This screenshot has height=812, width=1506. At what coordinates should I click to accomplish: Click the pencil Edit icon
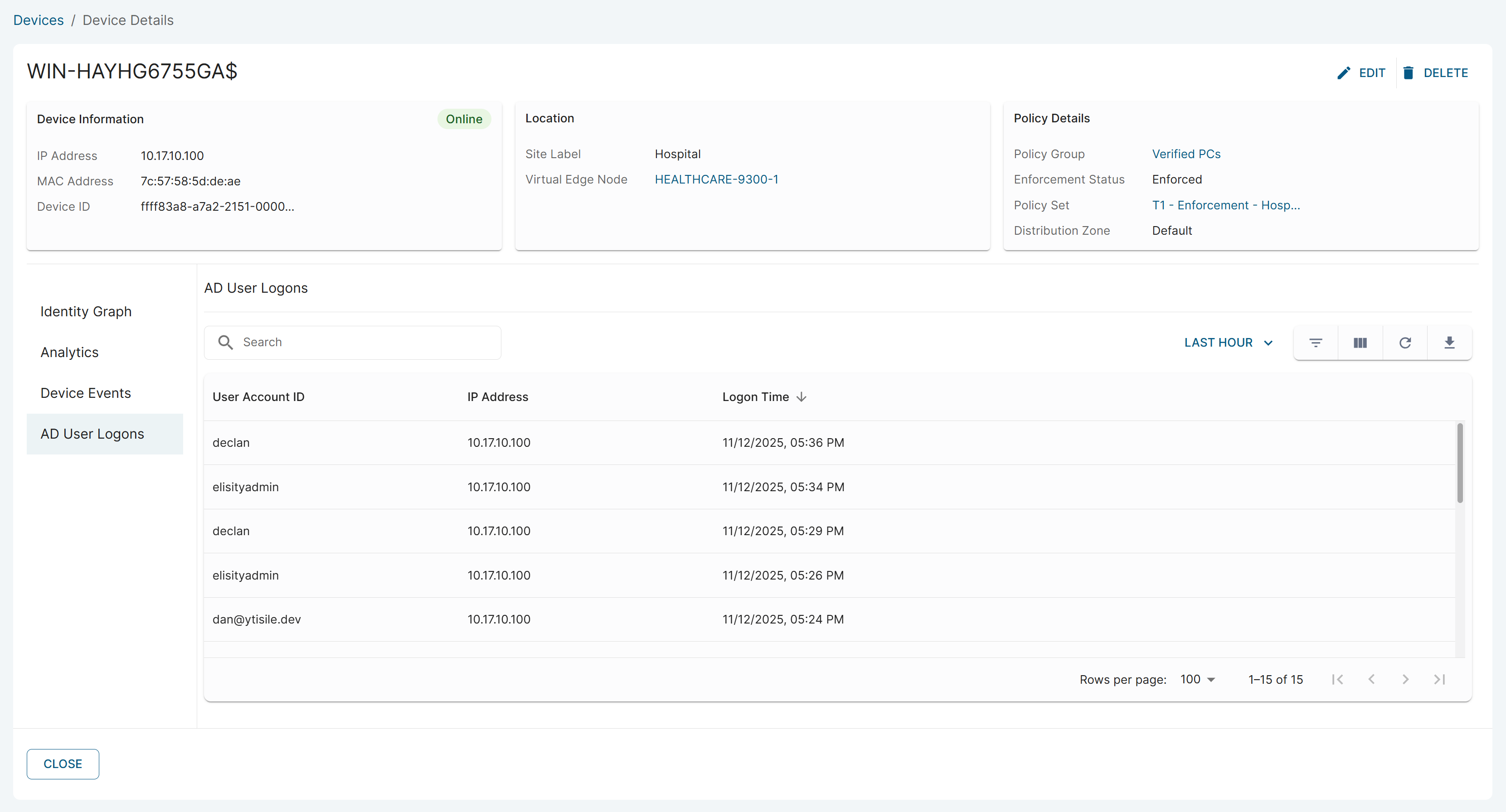[1343, 73]
